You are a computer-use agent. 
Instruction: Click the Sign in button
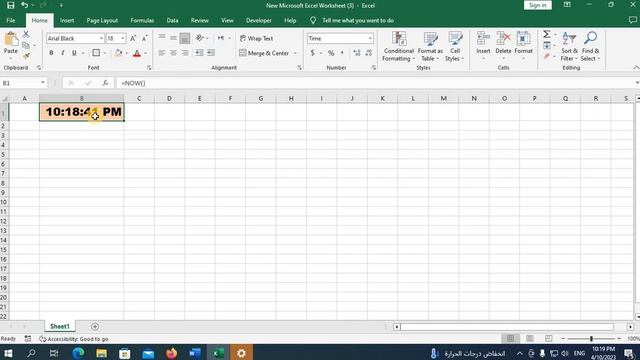[538, 5]
